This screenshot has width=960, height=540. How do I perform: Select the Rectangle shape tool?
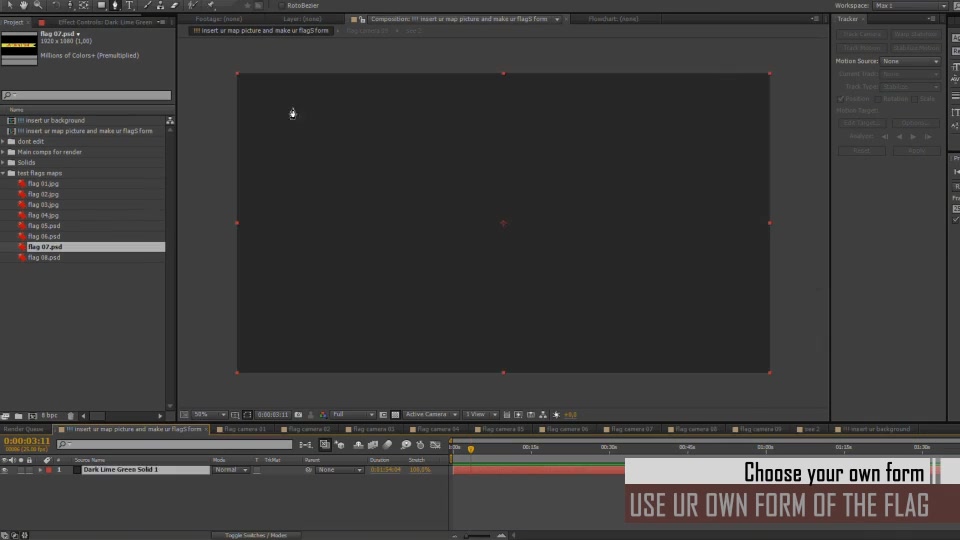(x=101, y=5)
